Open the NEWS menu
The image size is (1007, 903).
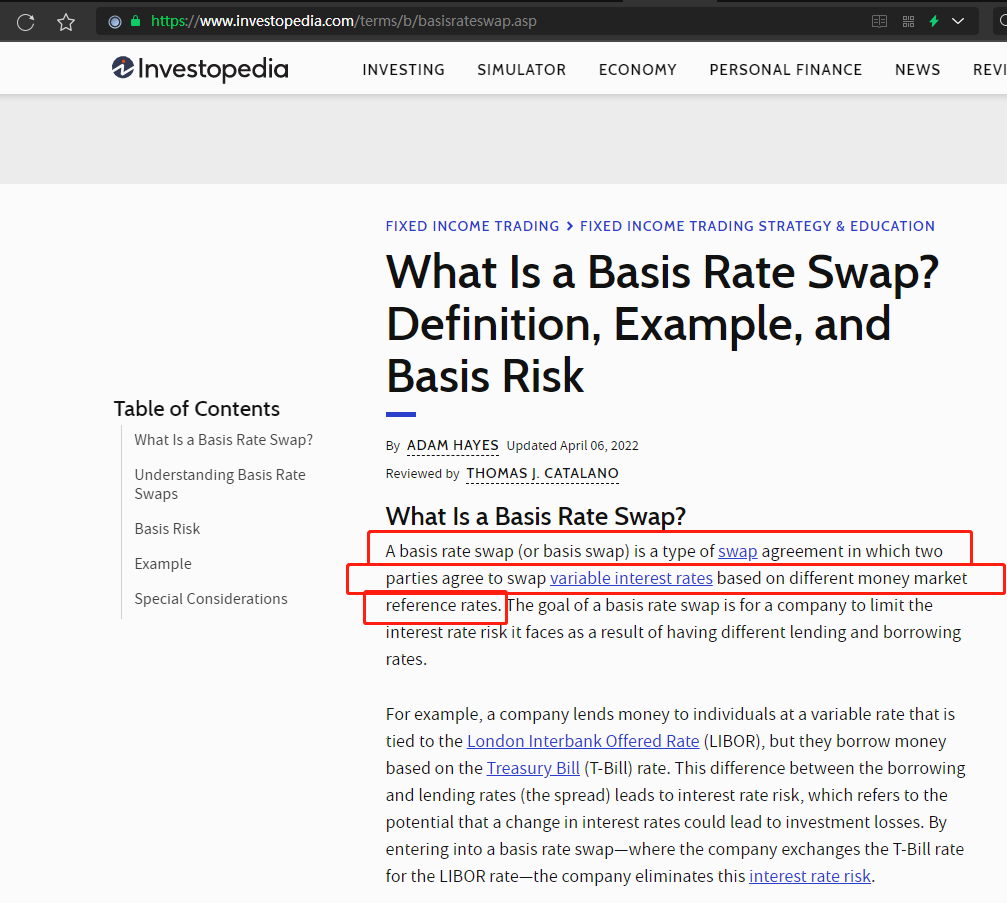coord(918,69)
